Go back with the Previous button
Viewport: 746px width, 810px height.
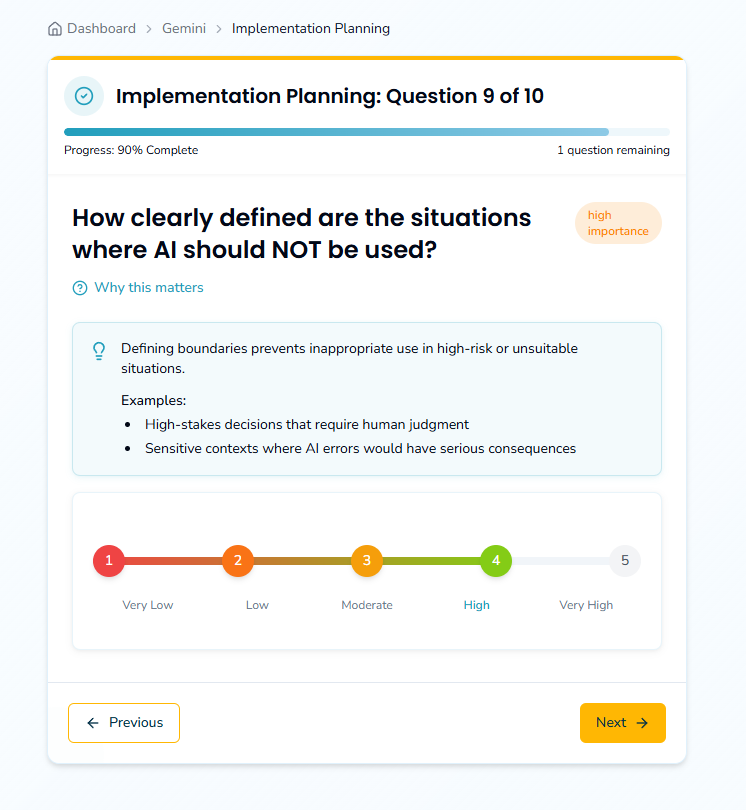click(124, 723)
